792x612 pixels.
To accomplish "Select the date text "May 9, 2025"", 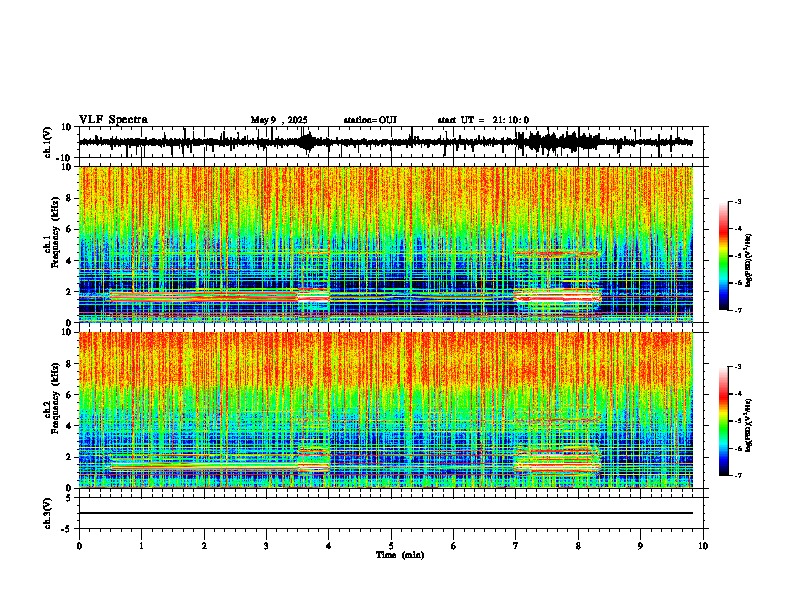I will tap(279, 120).
